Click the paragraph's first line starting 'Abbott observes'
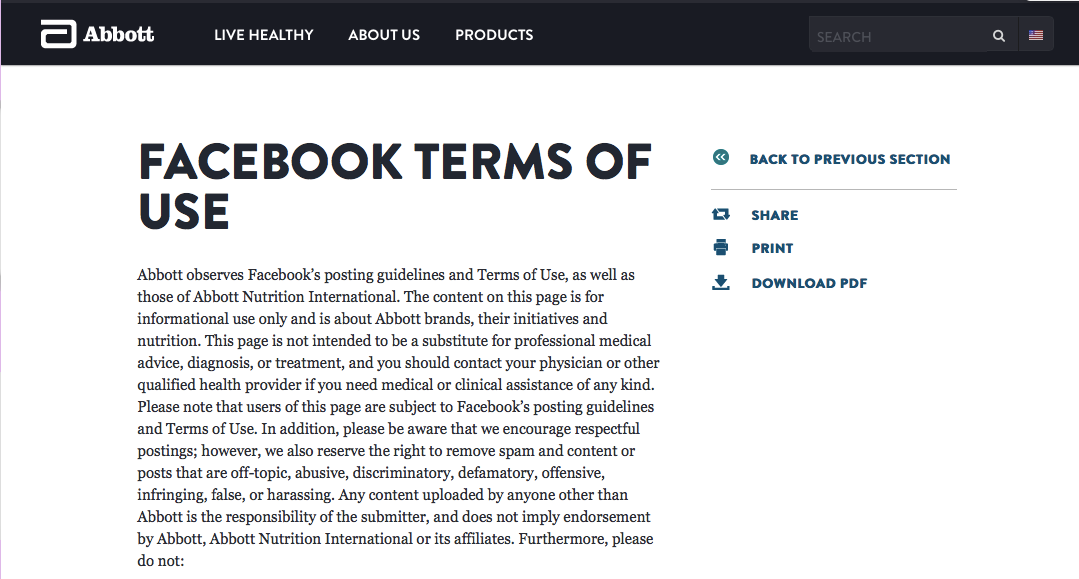This screenshot has width=1079, height=579. 386,275
